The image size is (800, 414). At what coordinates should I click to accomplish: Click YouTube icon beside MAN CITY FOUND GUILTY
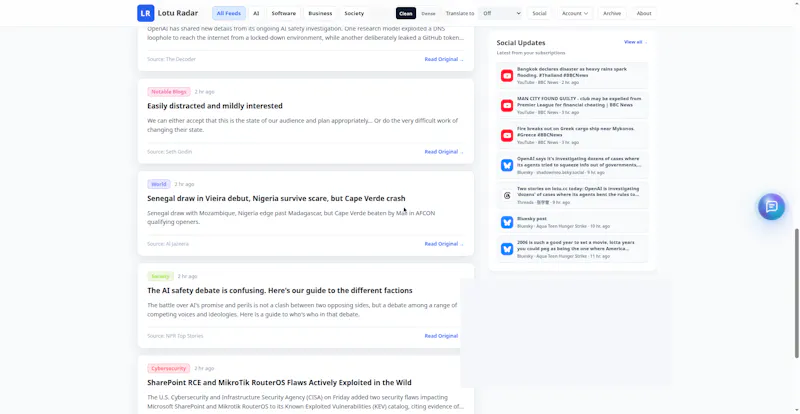pos(507,106)
